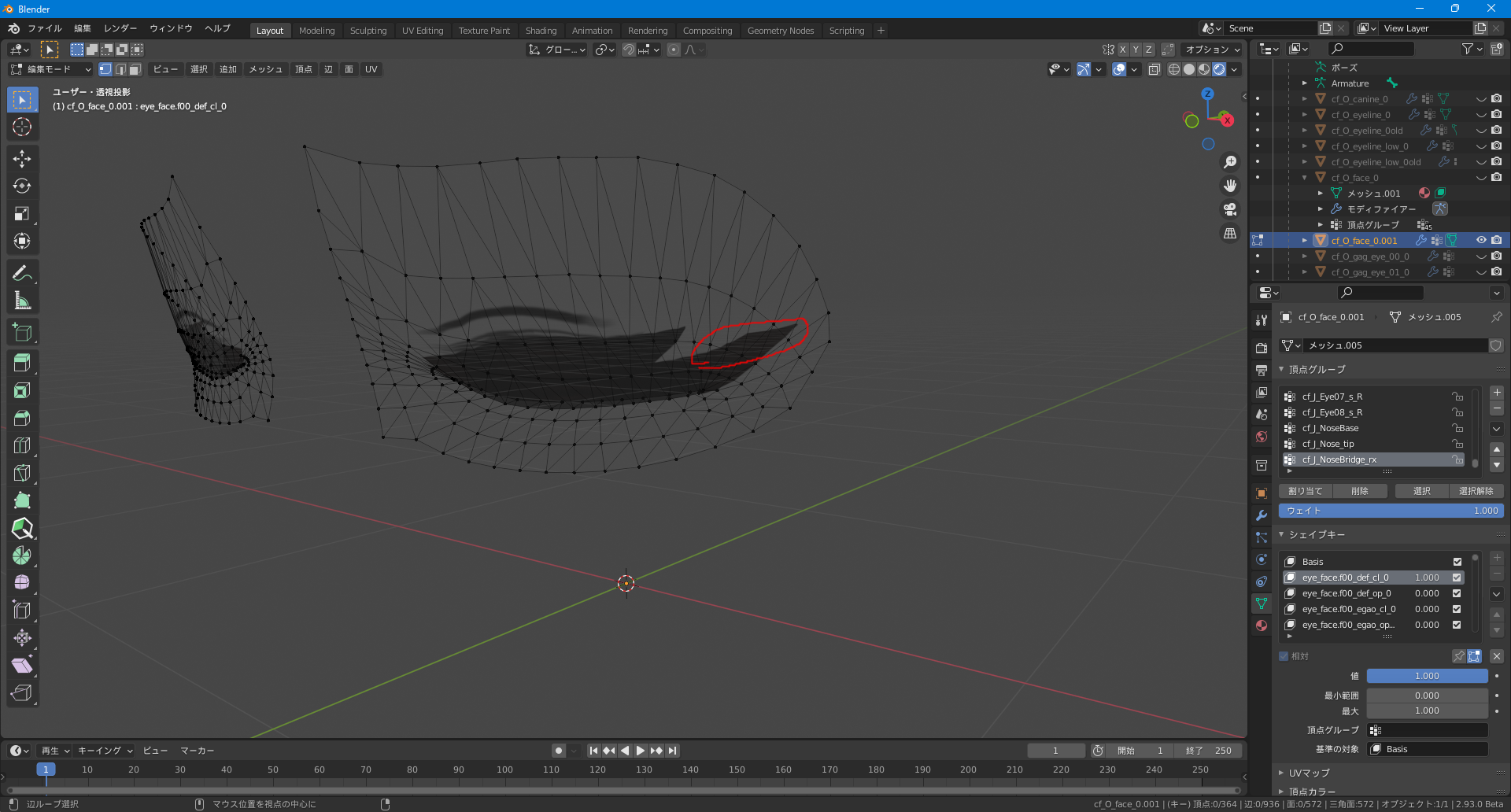Switch to the Sculpting workspace tab

click(x=368, y=31)
